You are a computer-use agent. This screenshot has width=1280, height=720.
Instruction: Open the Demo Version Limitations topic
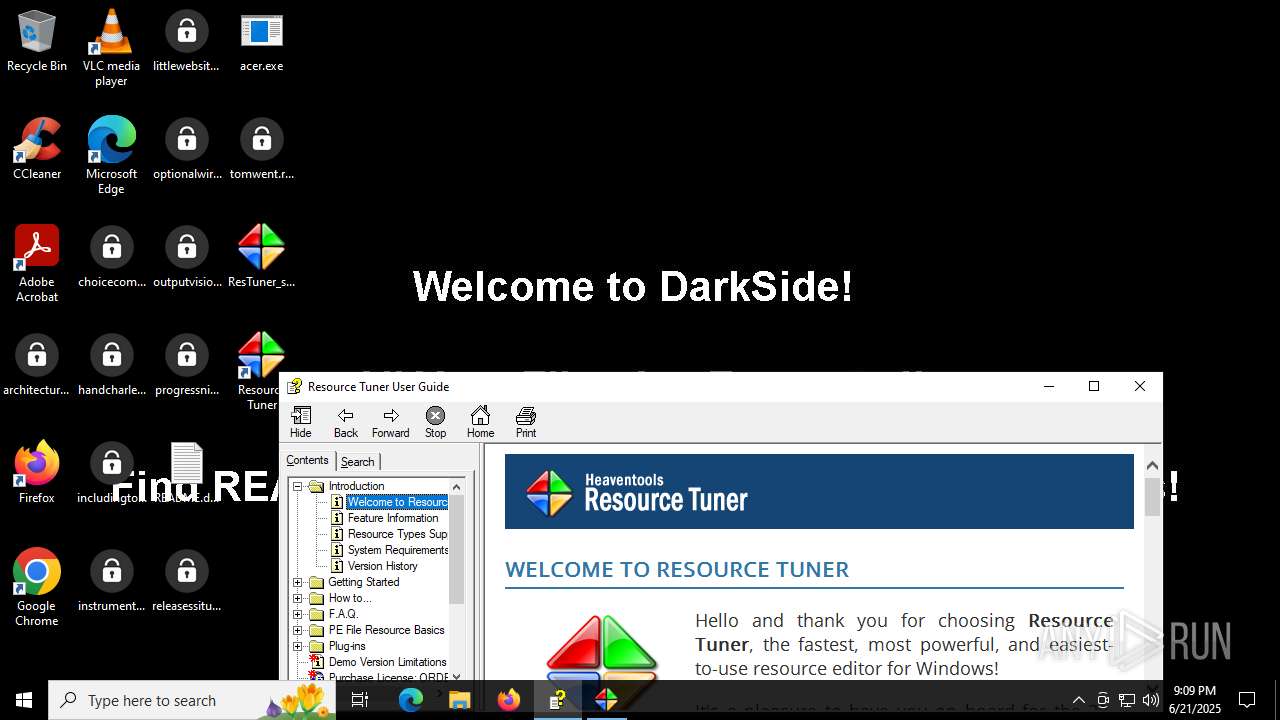click(387, 662)
